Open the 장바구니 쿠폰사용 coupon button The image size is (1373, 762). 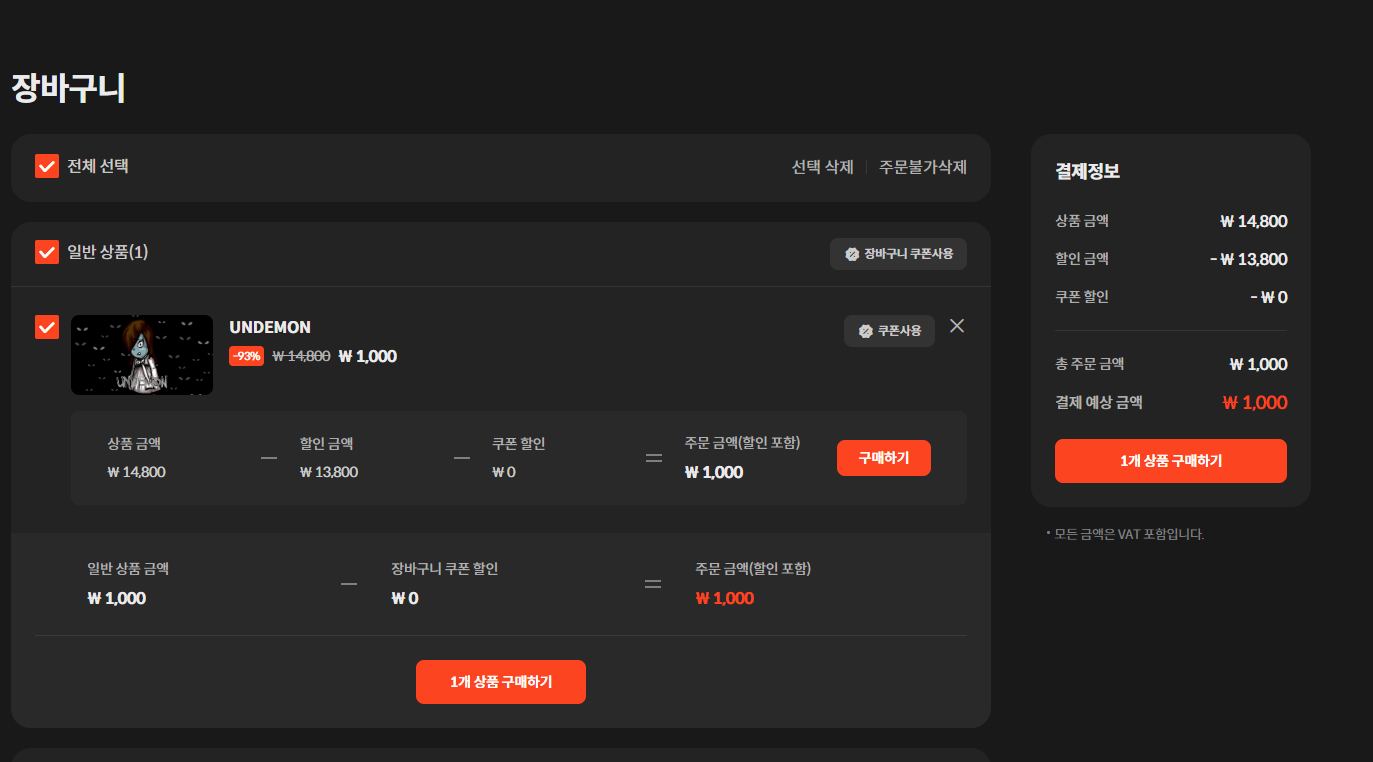898,254
